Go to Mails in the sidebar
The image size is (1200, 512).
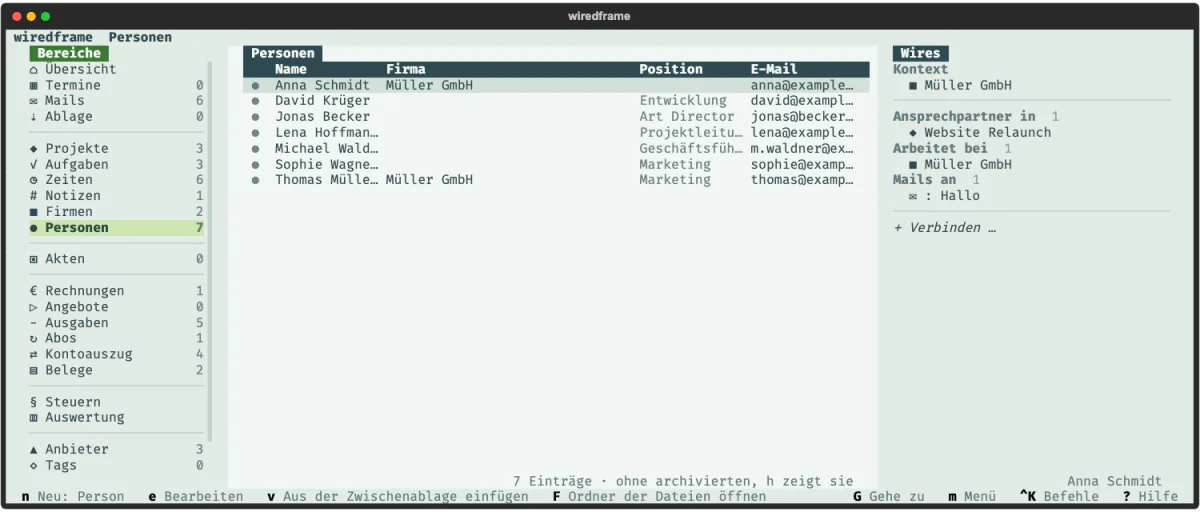tap(117, 101)
